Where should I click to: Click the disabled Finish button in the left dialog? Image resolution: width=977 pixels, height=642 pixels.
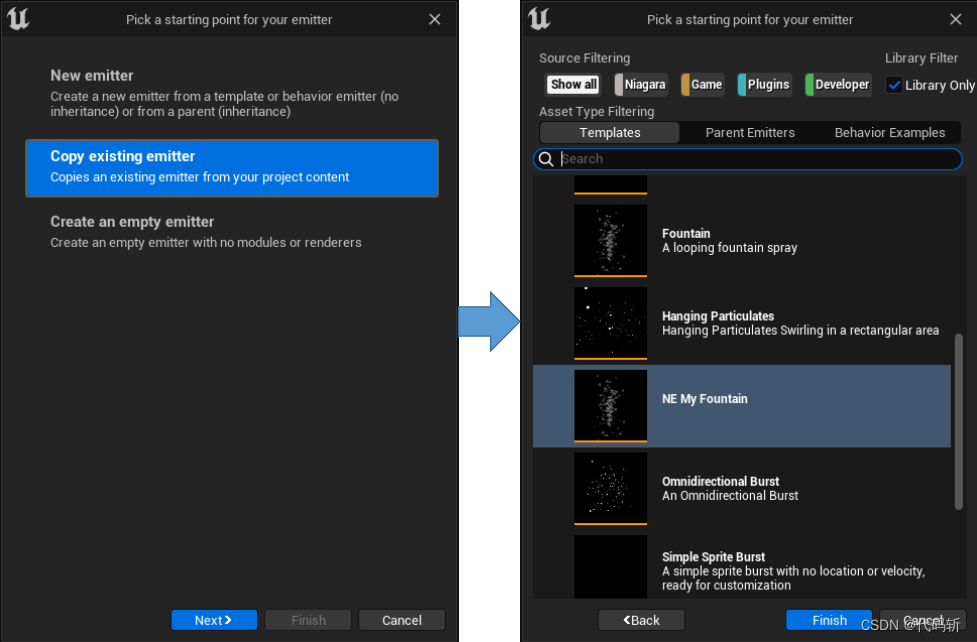tap(308, 620)
